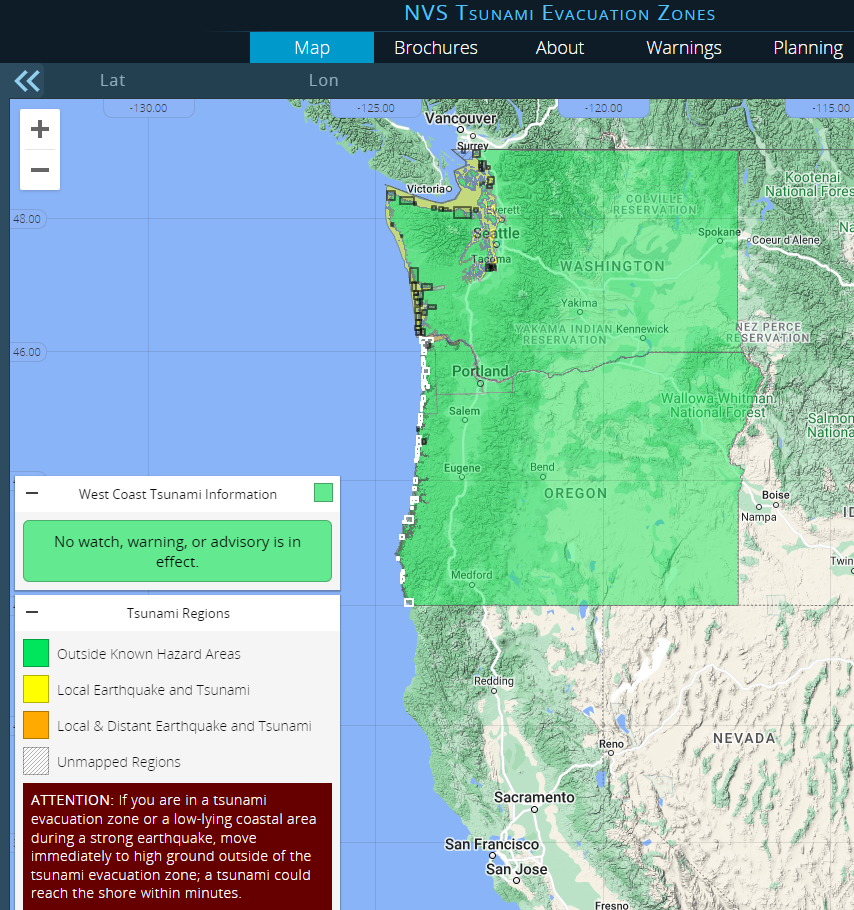Click the map zoom-out minus icon
Viewport: 854px width, 910px height.
point(39,170)
